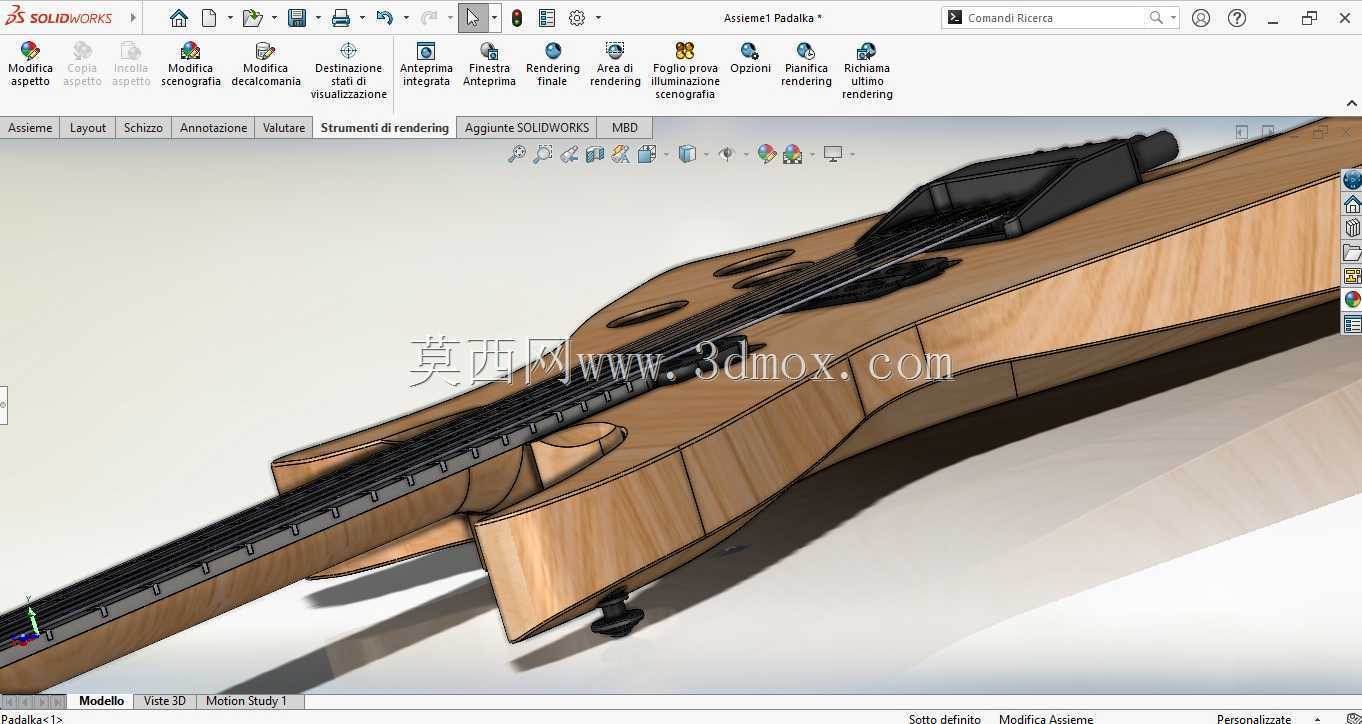The height and width of the screenshot is (724, 1362).
Task: Rebuild the model with the traffic light icon
Action: 517,18
